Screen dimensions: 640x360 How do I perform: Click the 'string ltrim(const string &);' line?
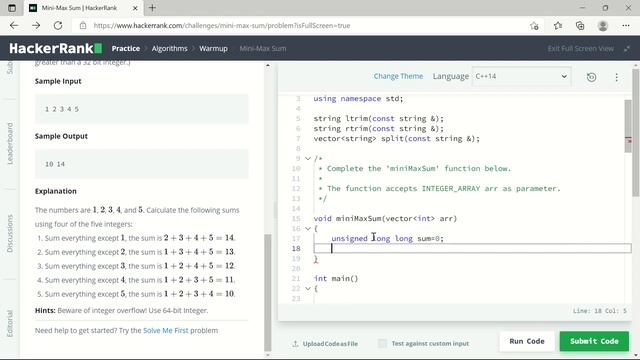click(x=378, y=118)
